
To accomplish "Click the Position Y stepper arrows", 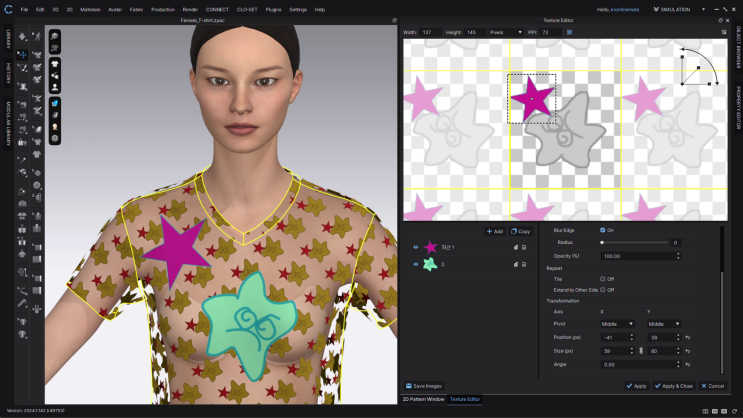I will coord(678,337).
